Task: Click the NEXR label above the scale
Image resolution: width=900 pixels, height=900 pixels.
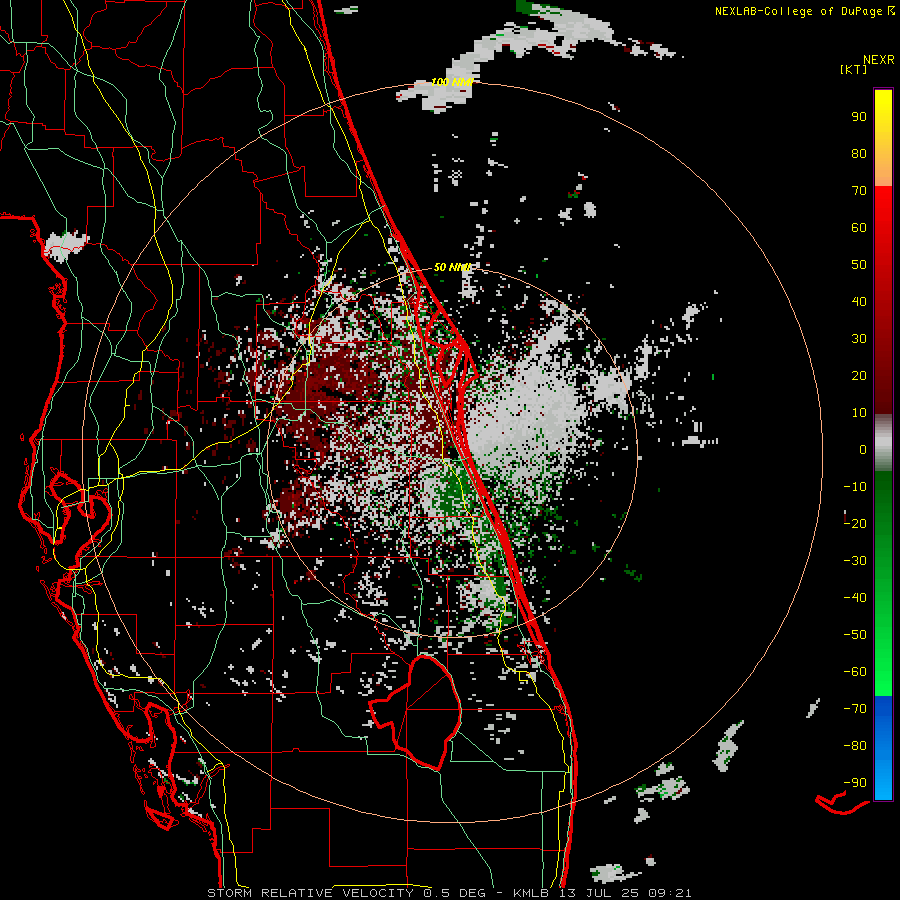Action: [x=878, y=60]
